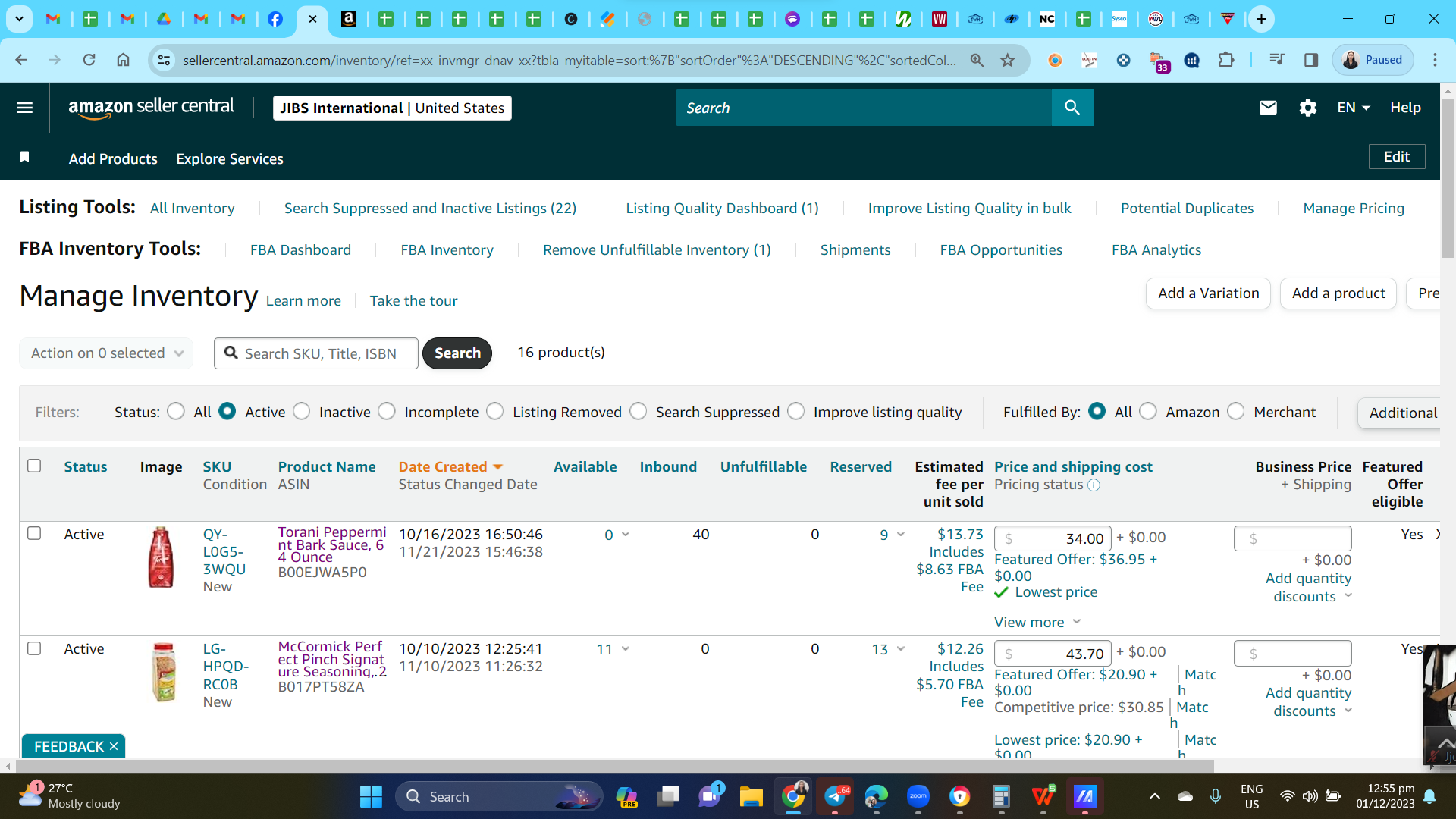
Task: Open Microsoft Teams chat from taskbar
Action: tap(711, 796)
